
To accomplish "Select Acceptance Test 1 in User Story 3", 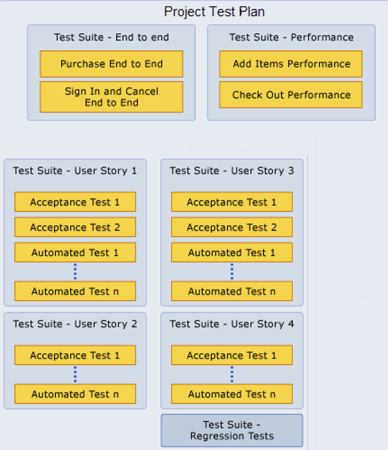I will coord(232,202).
